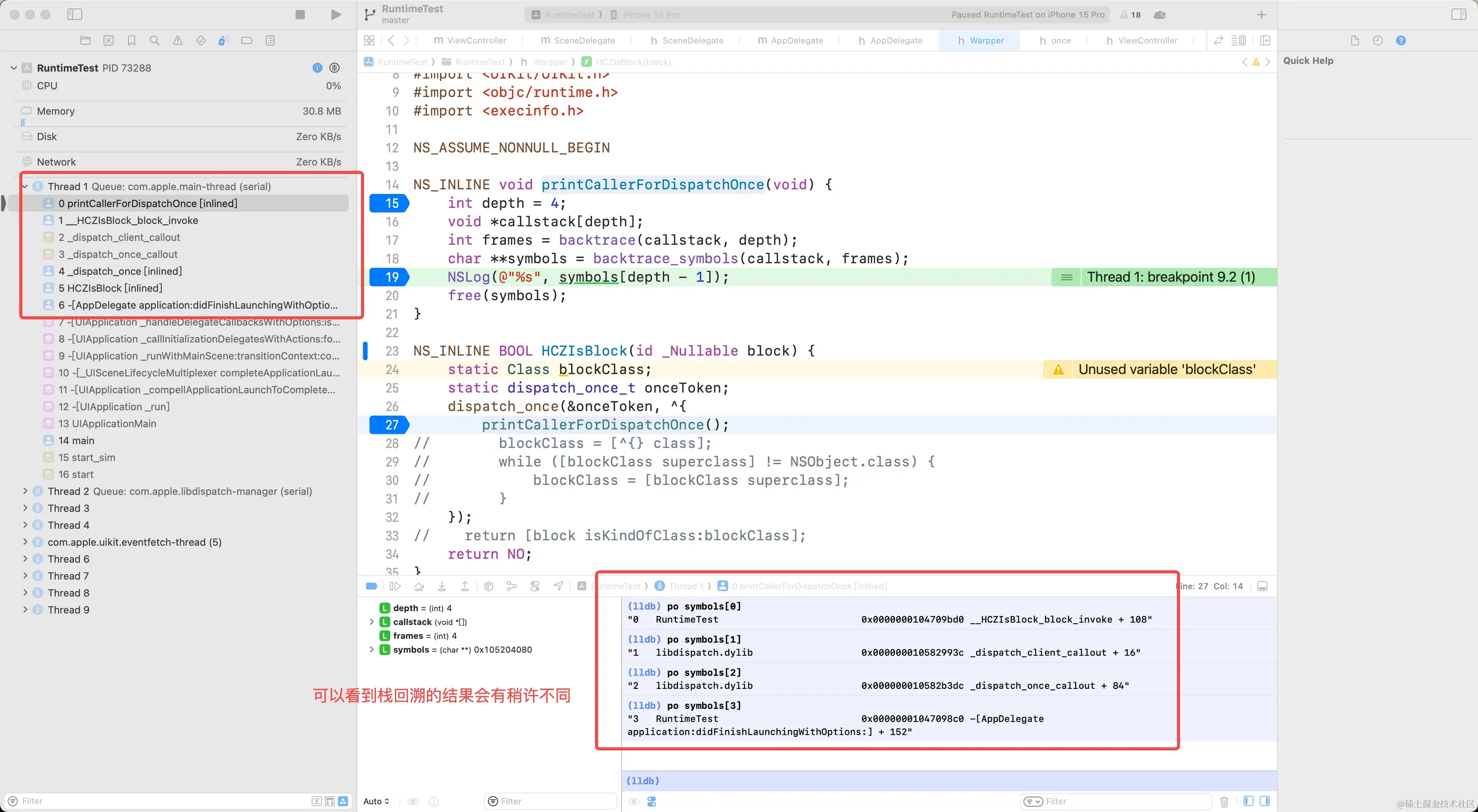Collapse Thread 1 main-thread disclosure
This screenshot has width=1478, height=812.
24,186
